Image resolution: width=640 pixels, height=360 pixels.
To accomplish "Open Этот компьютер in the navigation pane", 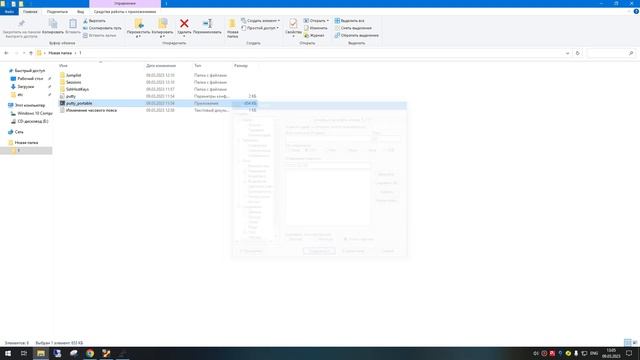I will (x=30, y=105).
